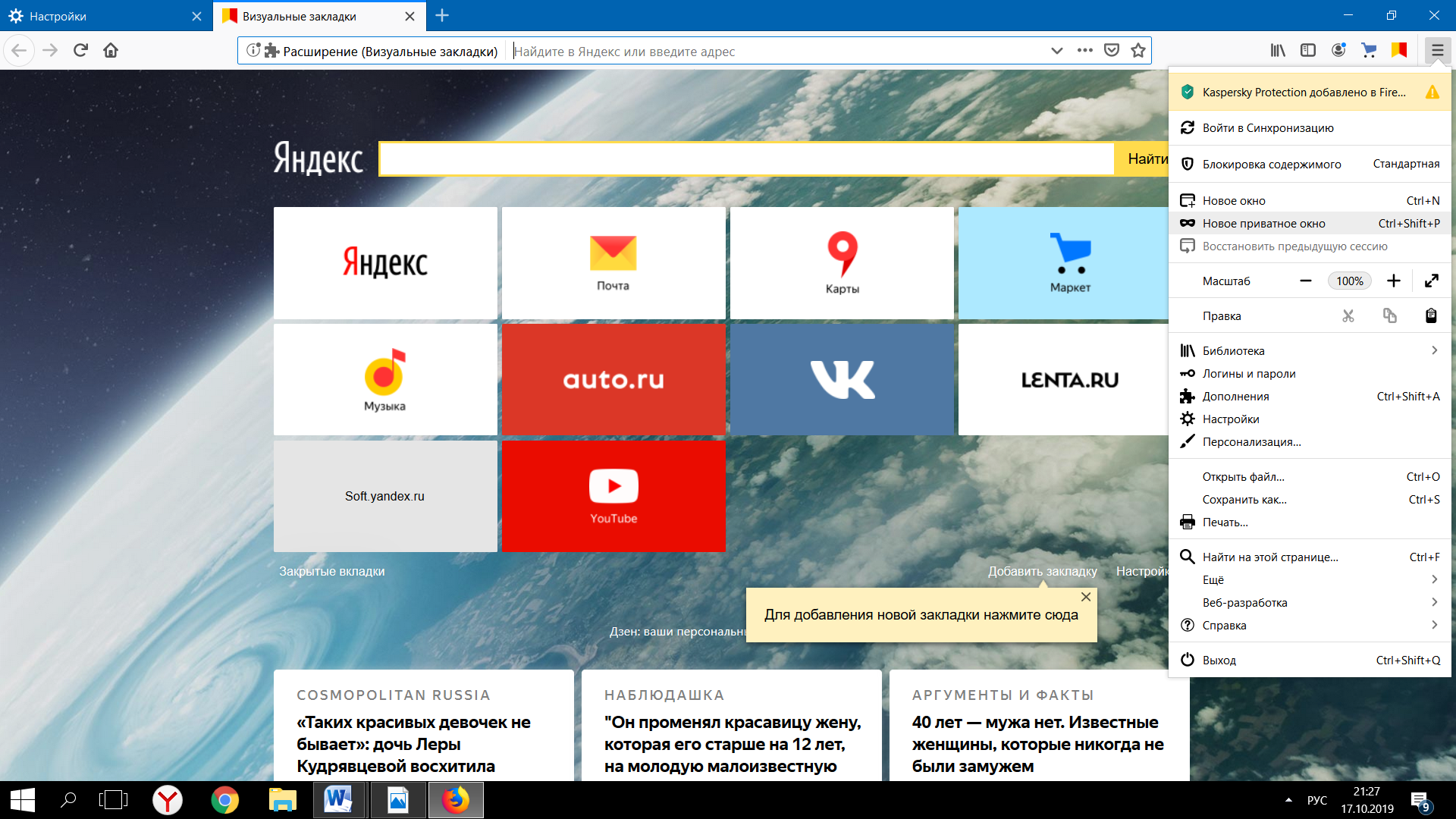Expand Библиотека submenu
1456x819 pixels.
1310,351
